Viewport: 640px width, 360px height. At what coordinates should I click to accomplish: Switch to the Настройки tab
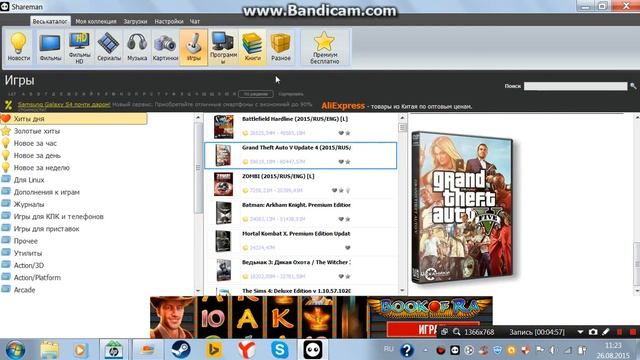(x=169, y=21)
